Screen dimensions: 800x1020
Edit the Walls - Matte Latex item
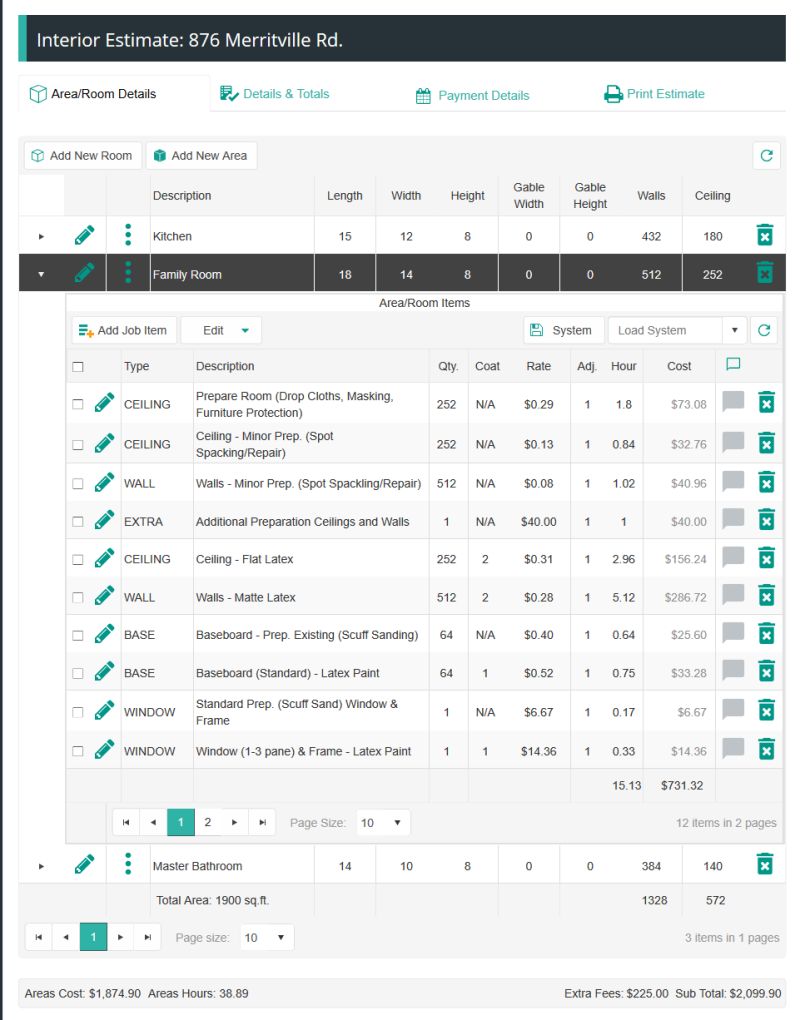pyautogui.click(x=104, y=597)
